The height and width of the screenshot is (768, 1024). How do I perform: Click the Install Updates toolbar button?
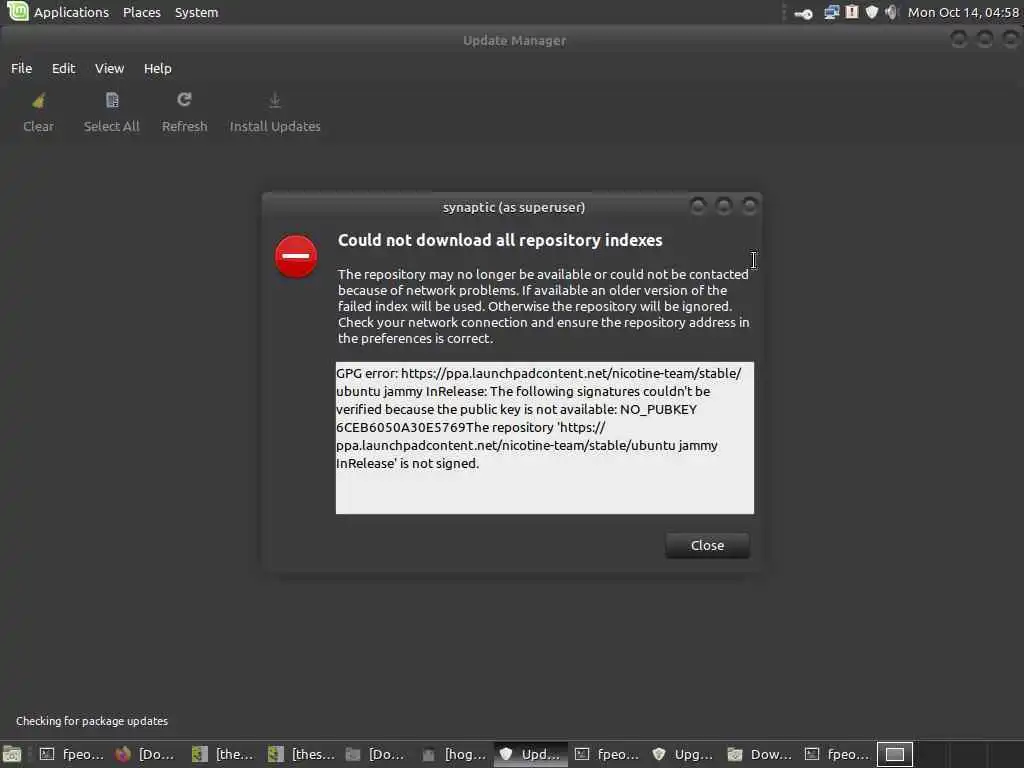[x=275, y=113]
